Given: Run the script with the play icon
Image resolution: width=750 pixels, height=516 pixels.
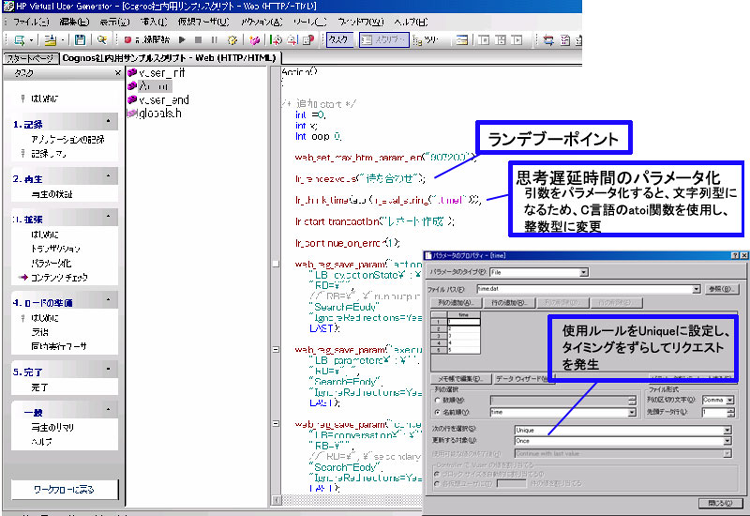Looking at the screenshot, I should (x=182, y=40).
